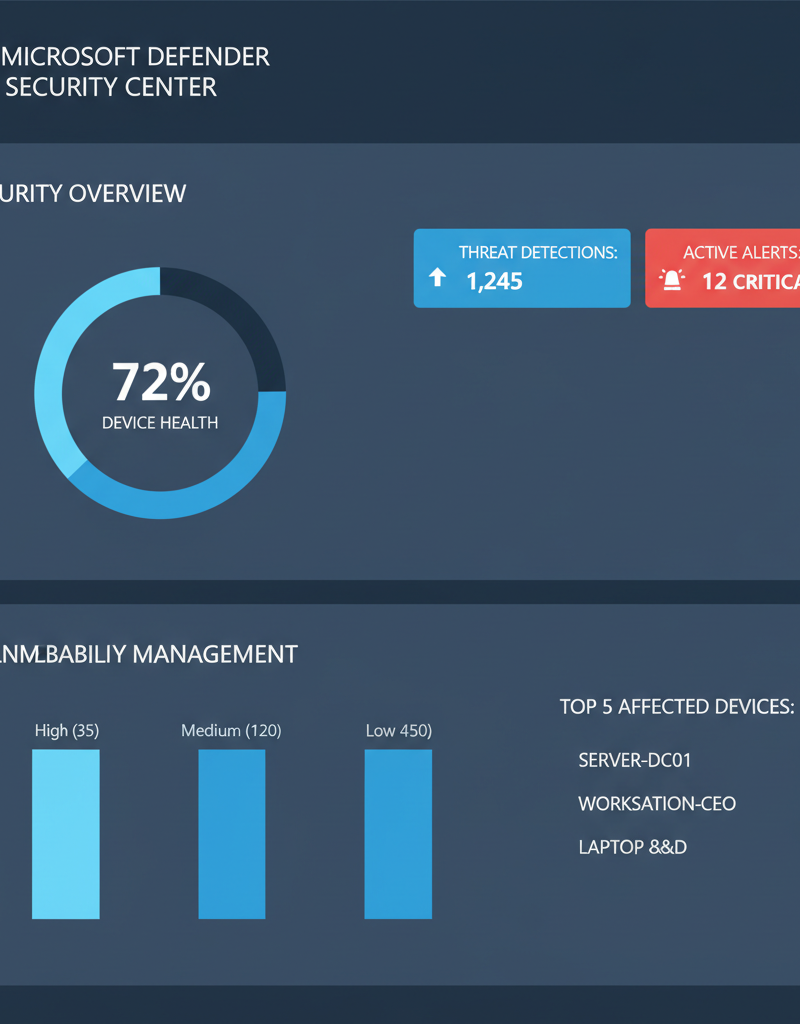The image size is (800, 1024).
Task: Click the Medium (120) label
Action: pyautogui.click(x=231, y=730)
